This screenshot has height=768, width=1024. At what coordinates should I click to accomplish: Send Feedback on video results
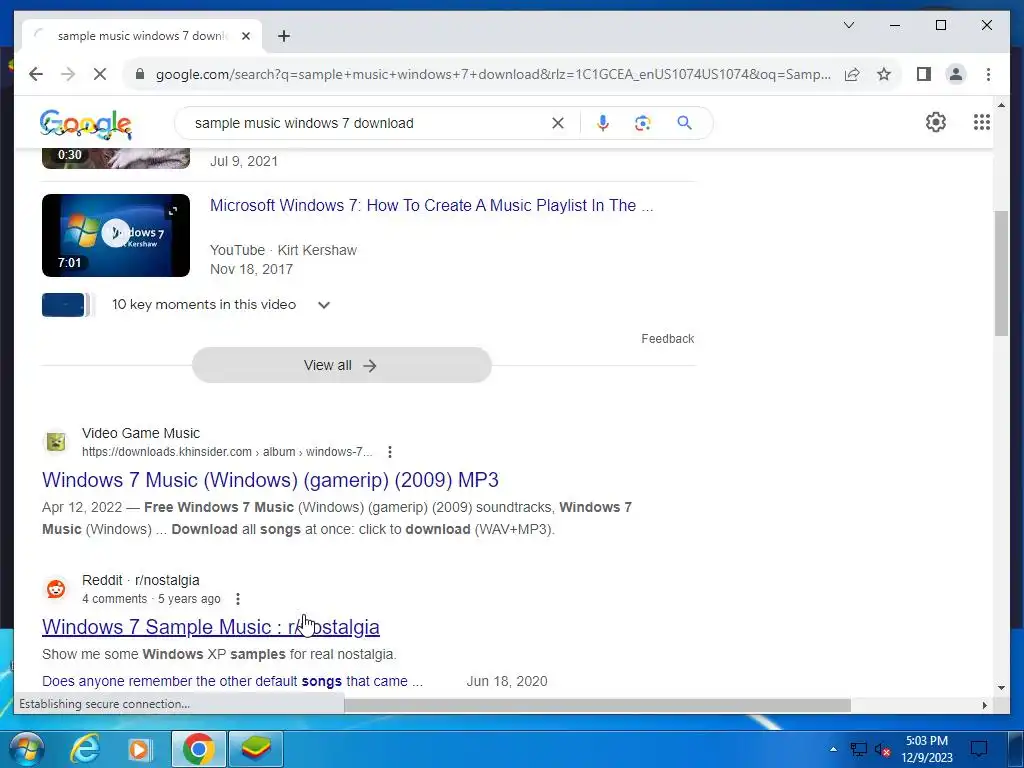pos(667,338)
